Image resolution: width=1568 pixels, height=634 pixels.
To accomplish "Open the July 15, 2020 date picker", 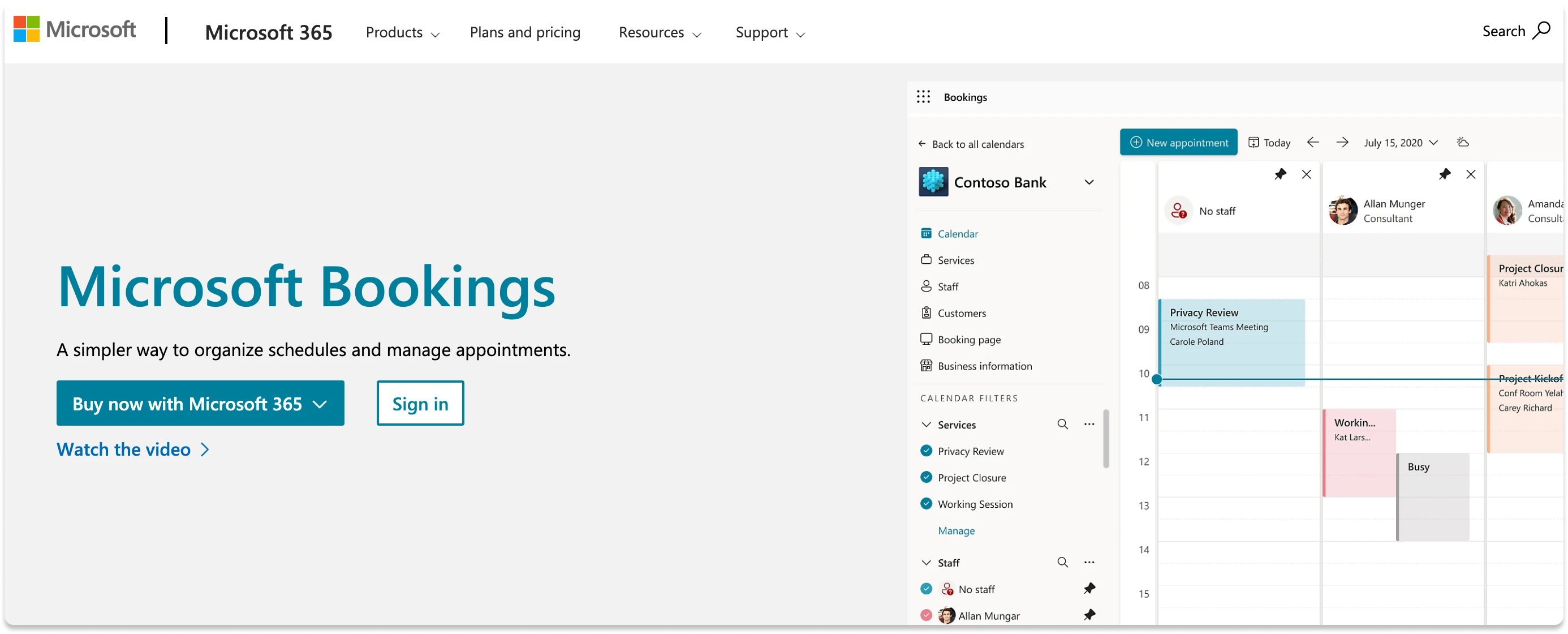I will coord(1400,143).
